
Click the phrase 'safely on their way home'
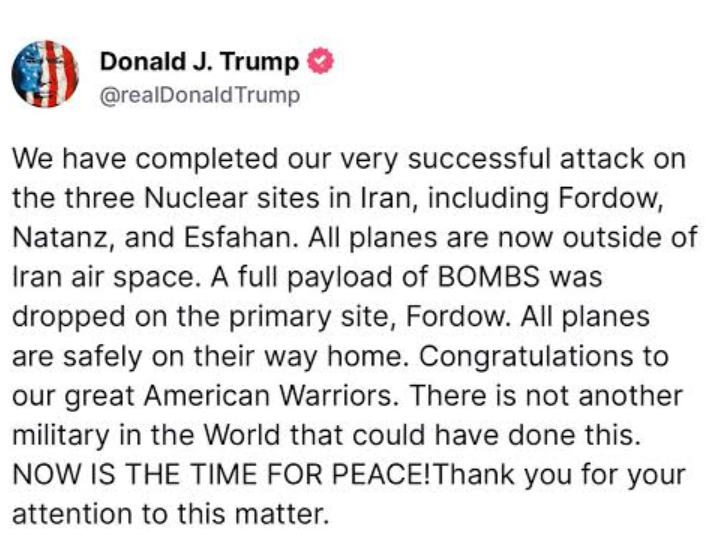[233, 356]
